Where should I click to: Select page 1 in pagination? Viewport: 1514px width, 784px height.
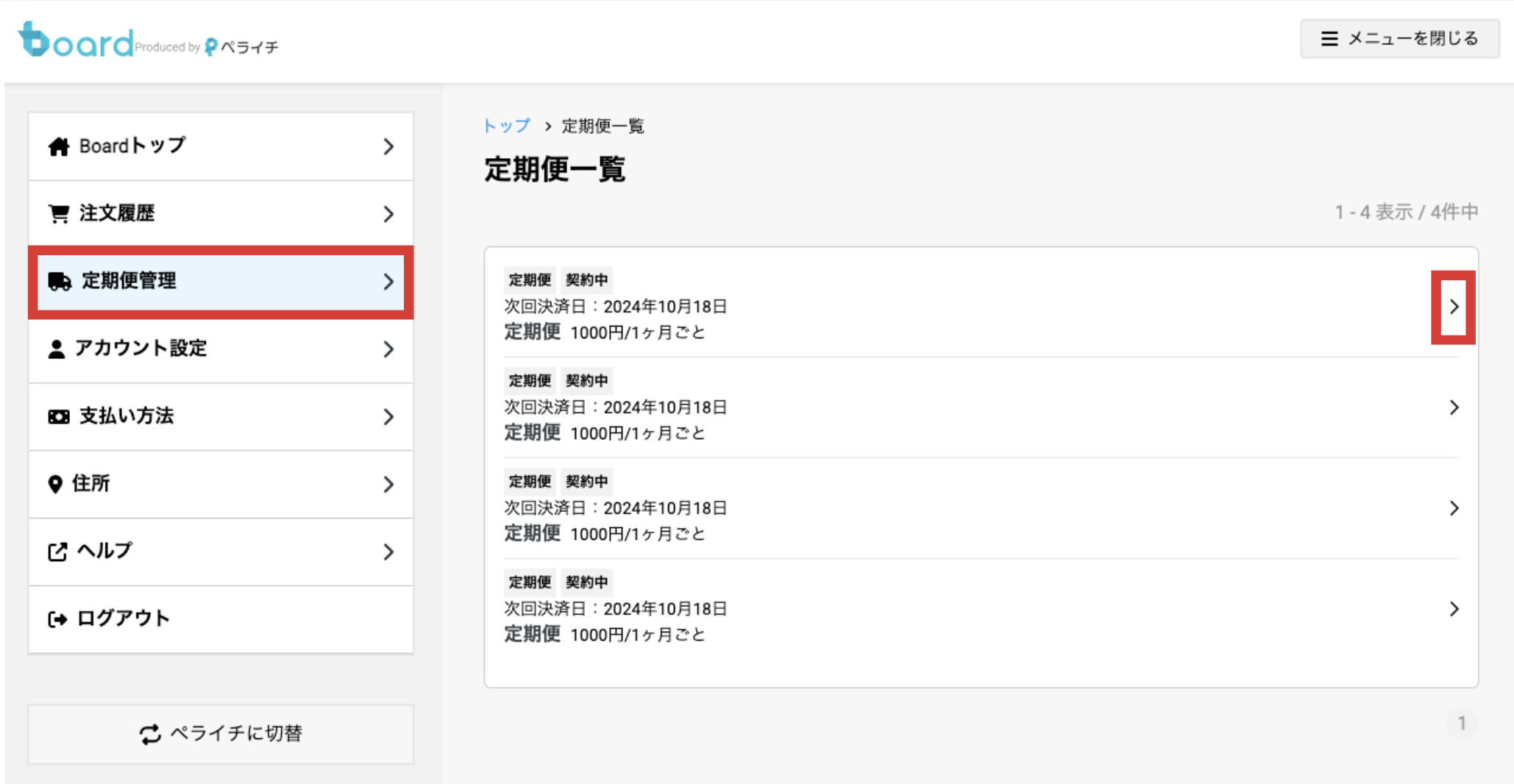pos(1462,724)
